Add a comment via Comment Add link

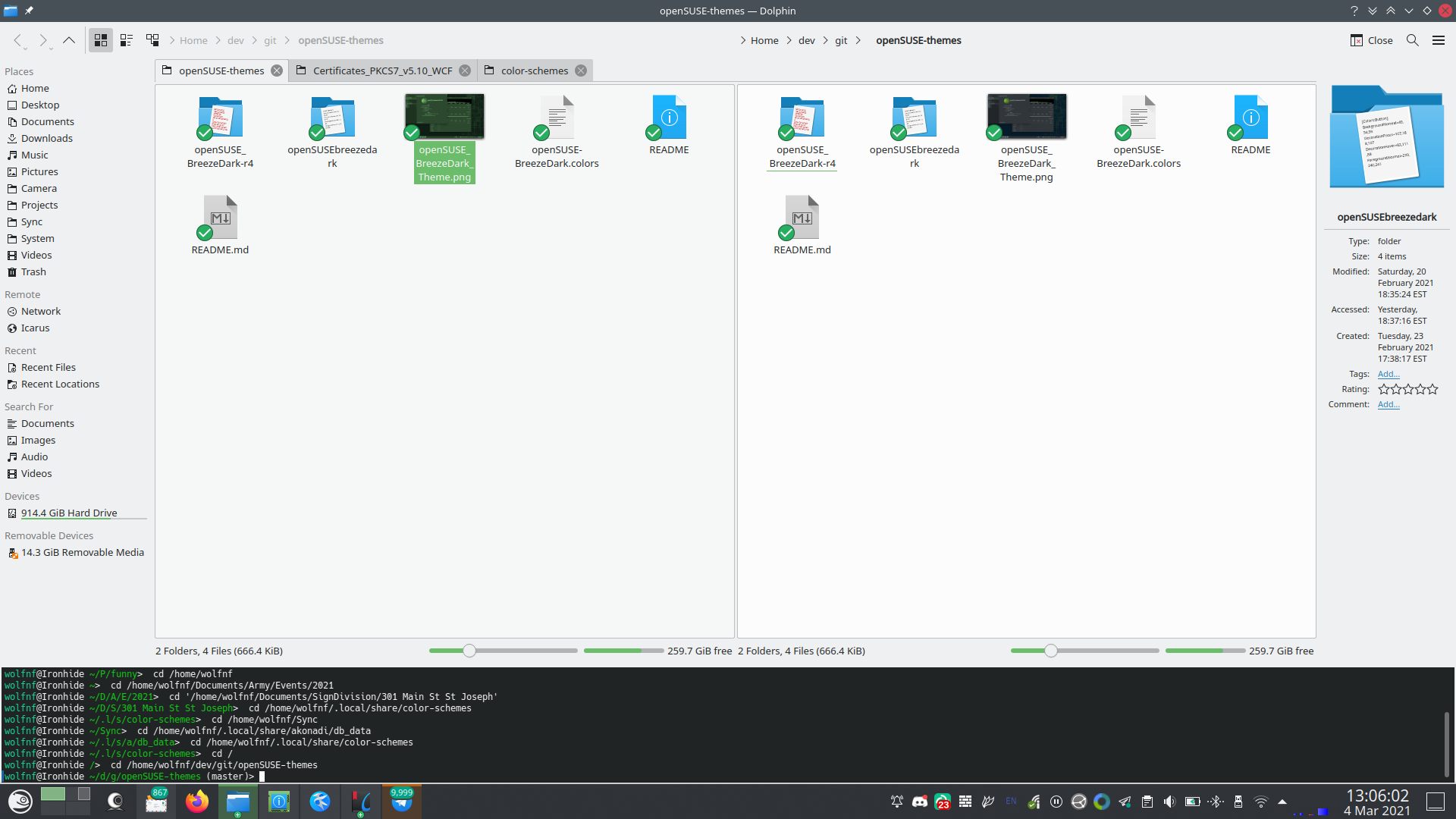[1389, 404]
